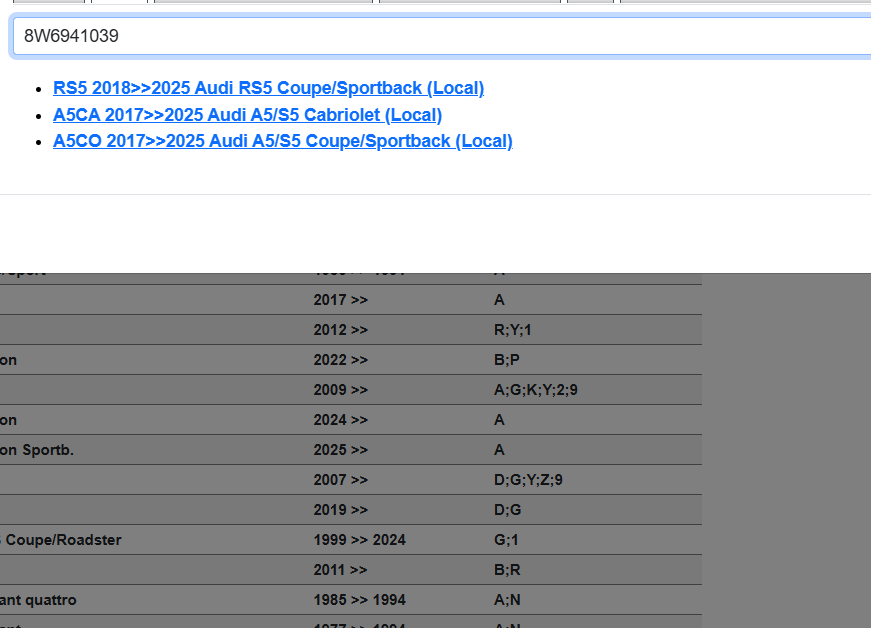Click the 2024 >> year cell
This screenshot has height=628, width=871.
pyautogui.click(x=340, y=420)
